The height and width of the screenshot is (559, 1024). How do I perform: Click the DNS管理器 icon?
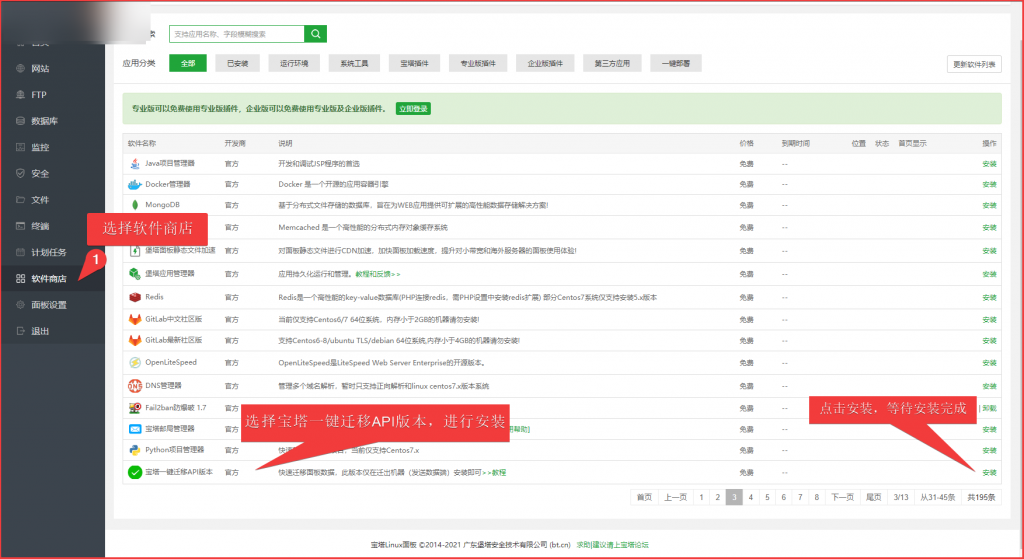click(135, 386)
